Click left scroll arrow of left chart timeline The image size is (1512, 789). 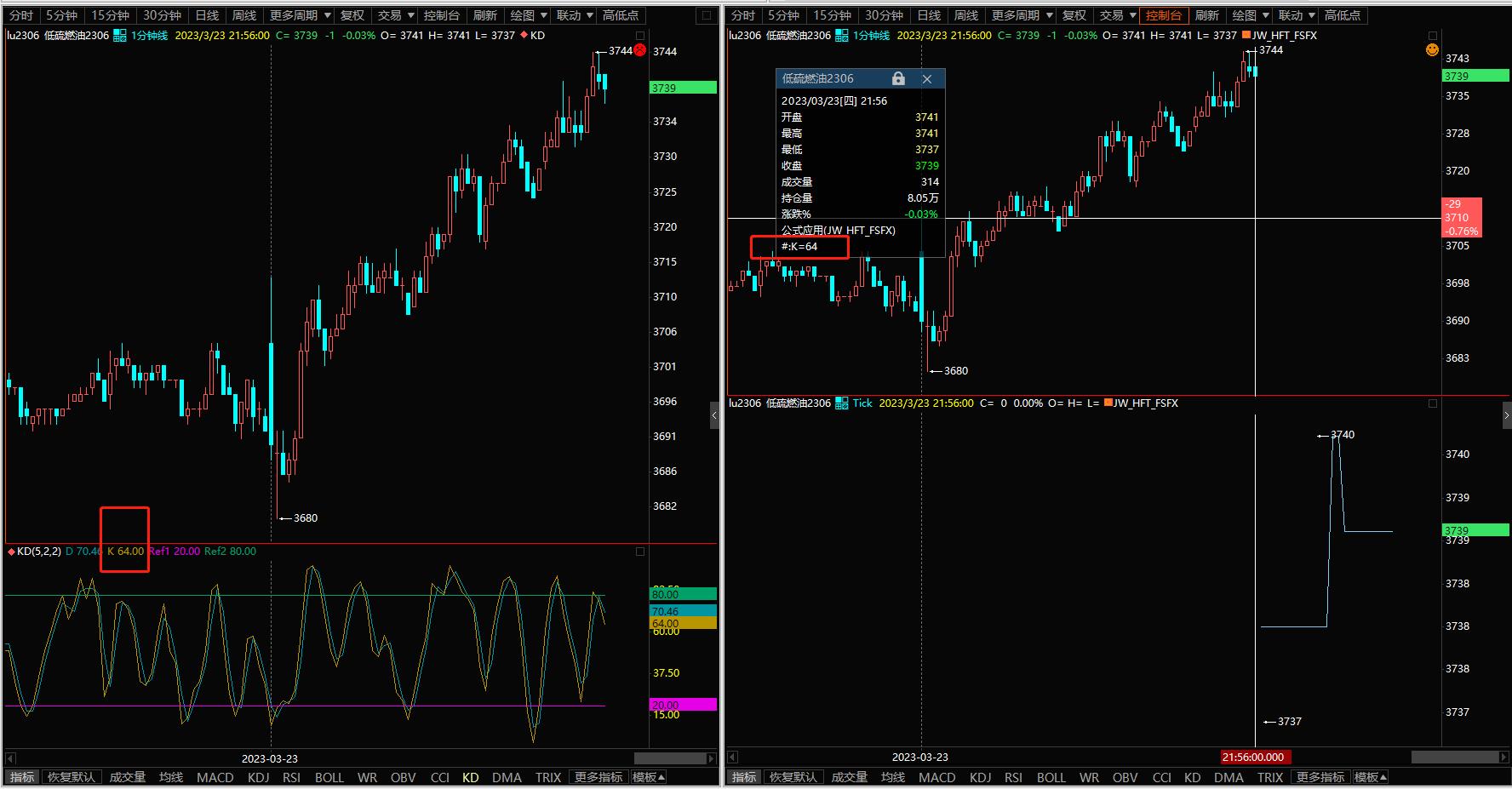(10, 758)
